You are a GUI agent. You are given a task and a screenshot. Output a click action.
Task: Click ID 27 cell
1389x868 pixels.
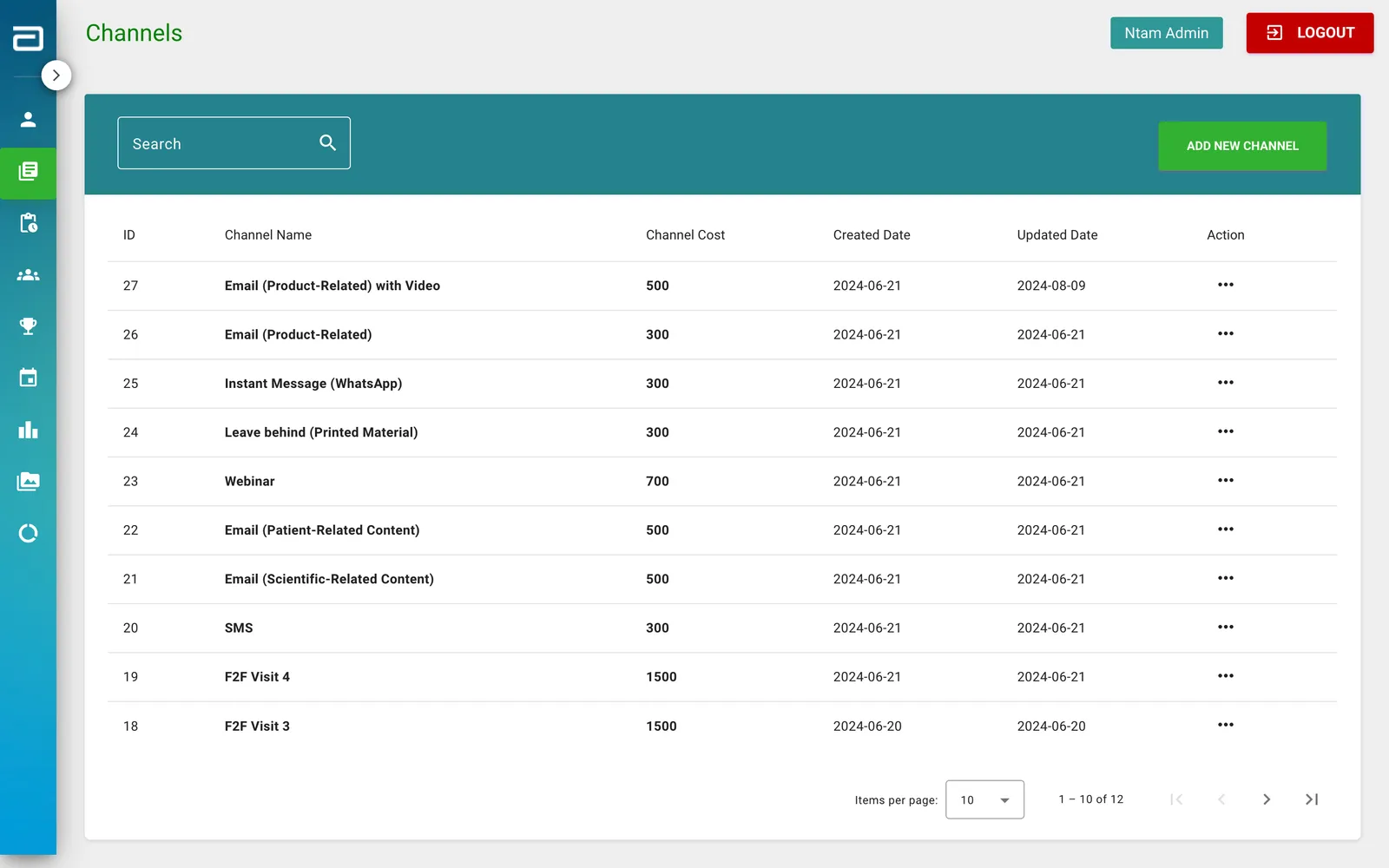click(x=130, y=286)
